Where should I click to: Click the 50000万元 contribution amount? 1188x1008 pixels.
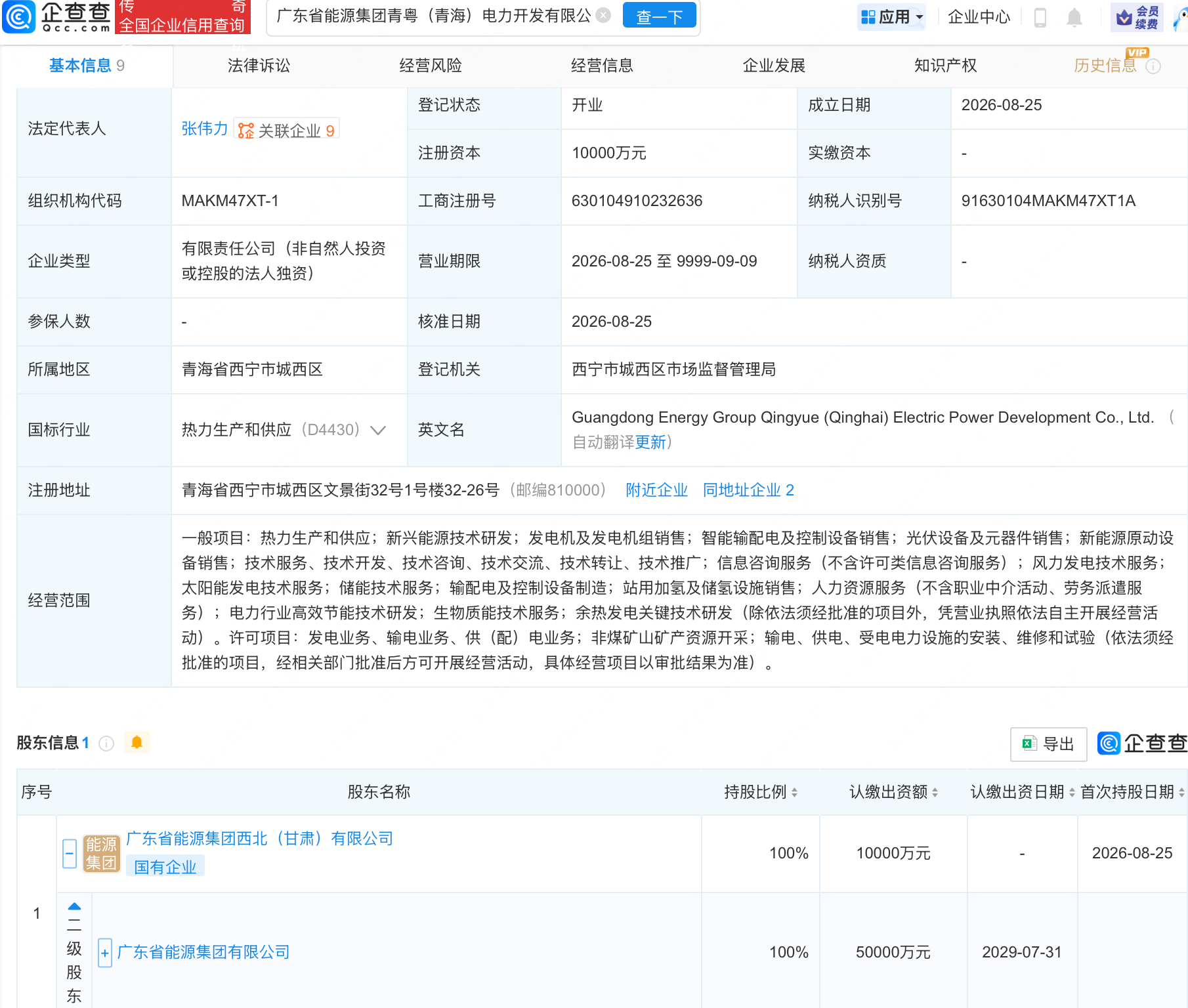tap(893, 952)
